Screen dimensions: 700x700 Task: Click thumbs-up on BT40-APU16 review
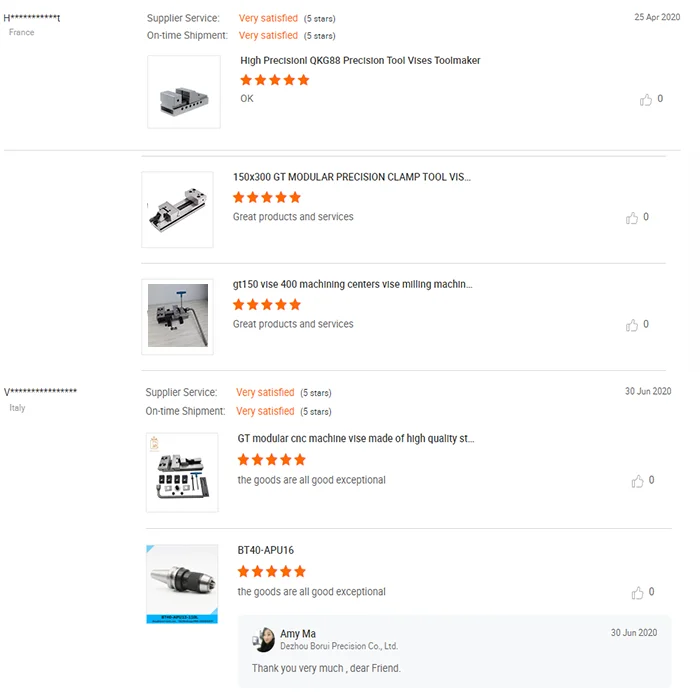638,593
